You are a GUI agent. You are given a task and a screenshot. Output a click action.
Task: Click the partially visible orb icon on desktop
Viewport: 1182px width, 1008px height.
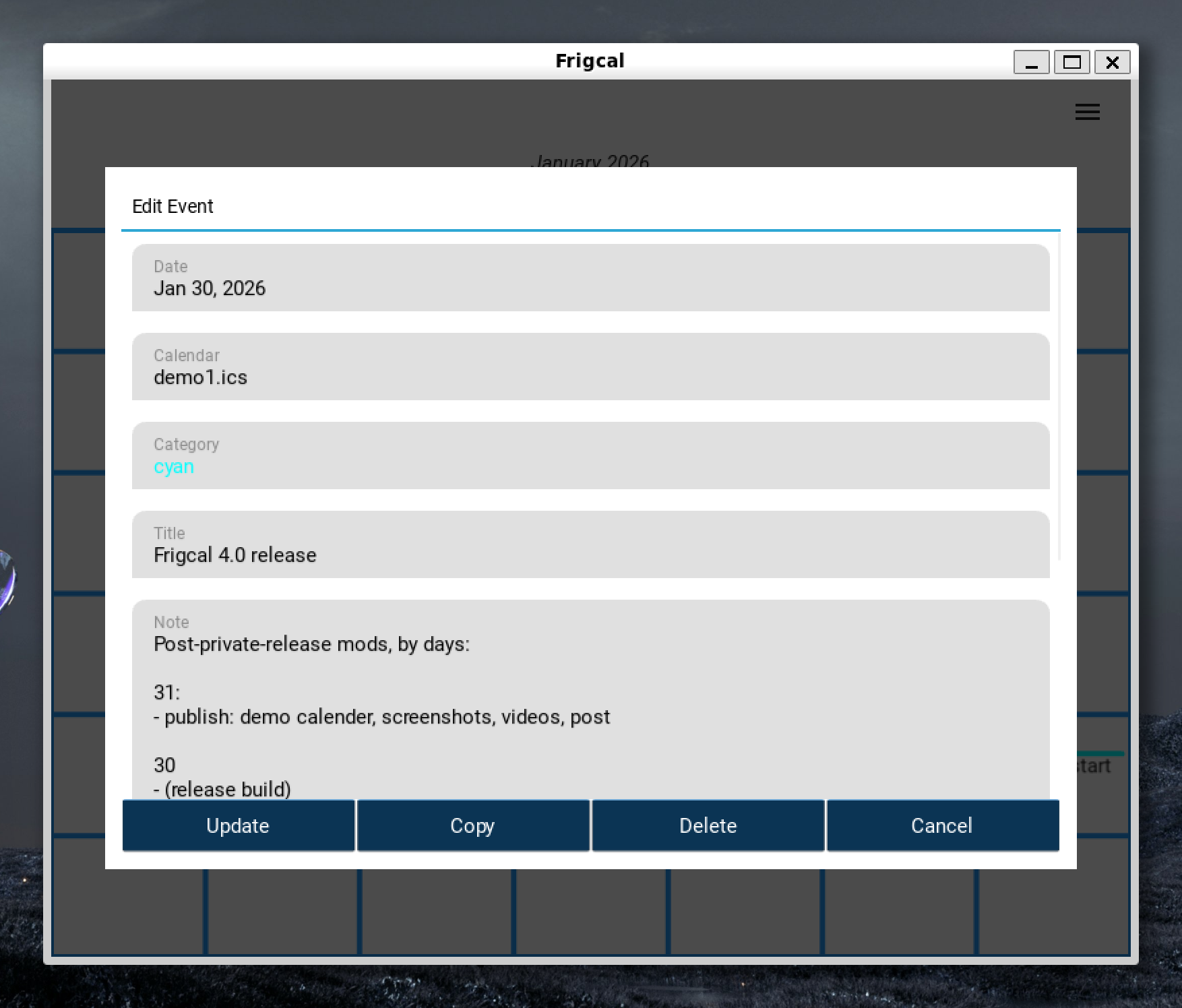point(5,579)
